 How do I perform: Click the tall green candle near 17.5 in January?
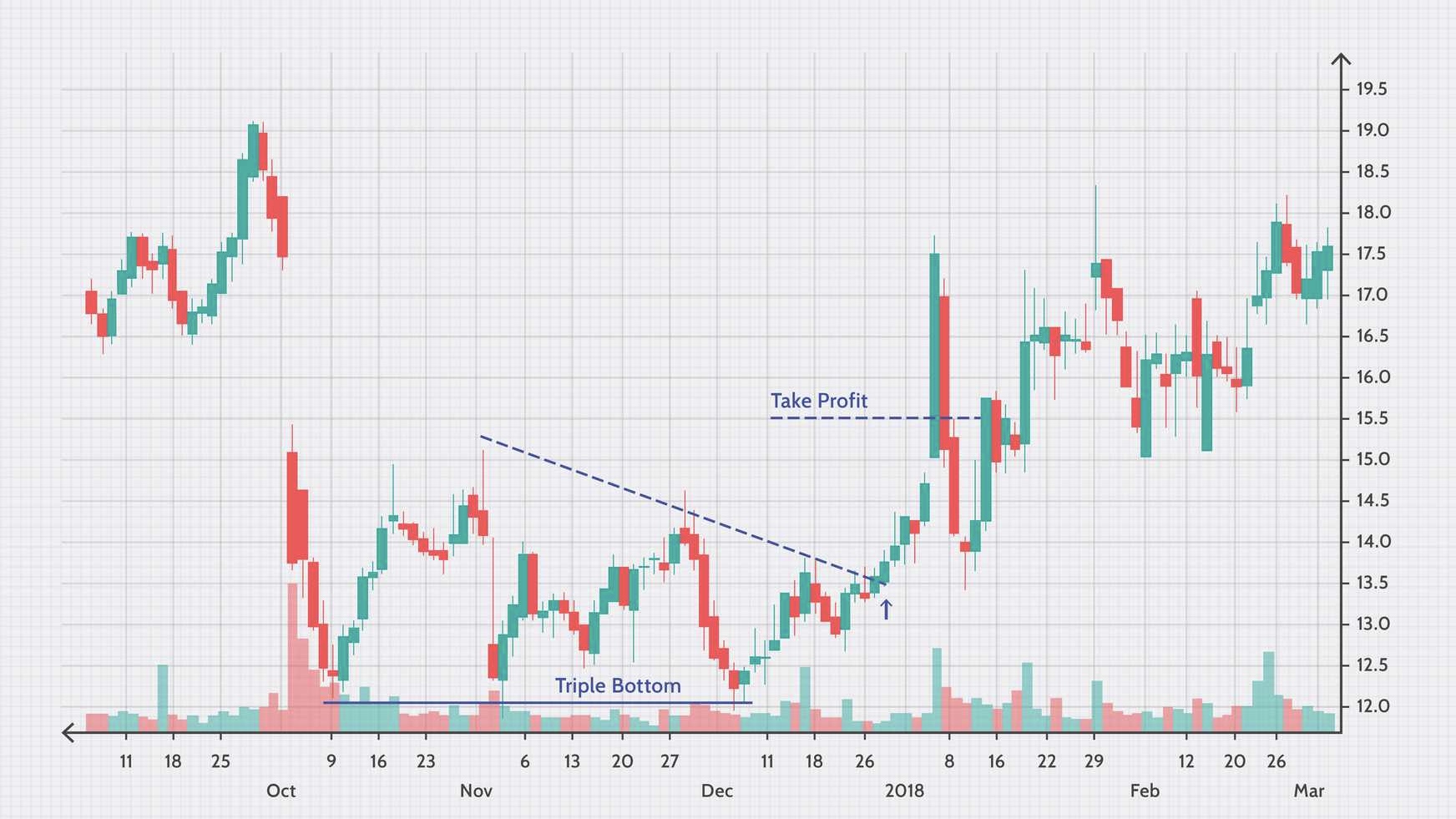[x=934, y=356]
